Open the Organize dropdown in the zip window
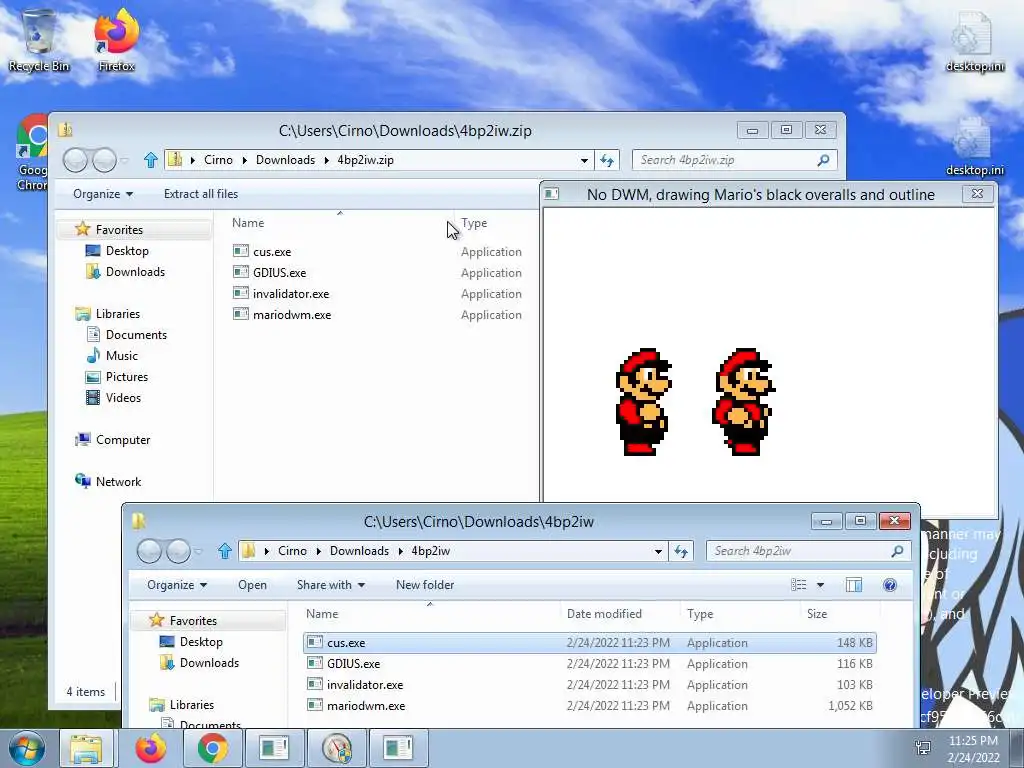This screenshot has height=768, width=1024. click(103, 194)
